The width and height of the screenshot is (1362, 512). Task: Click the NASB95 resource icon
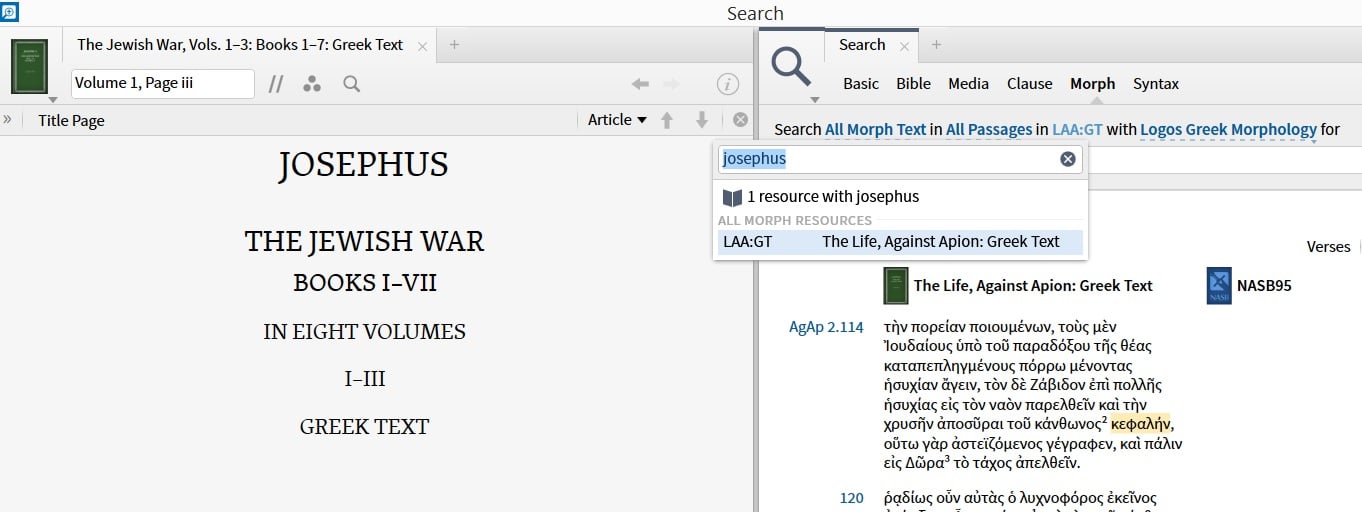click(1219, 285)
